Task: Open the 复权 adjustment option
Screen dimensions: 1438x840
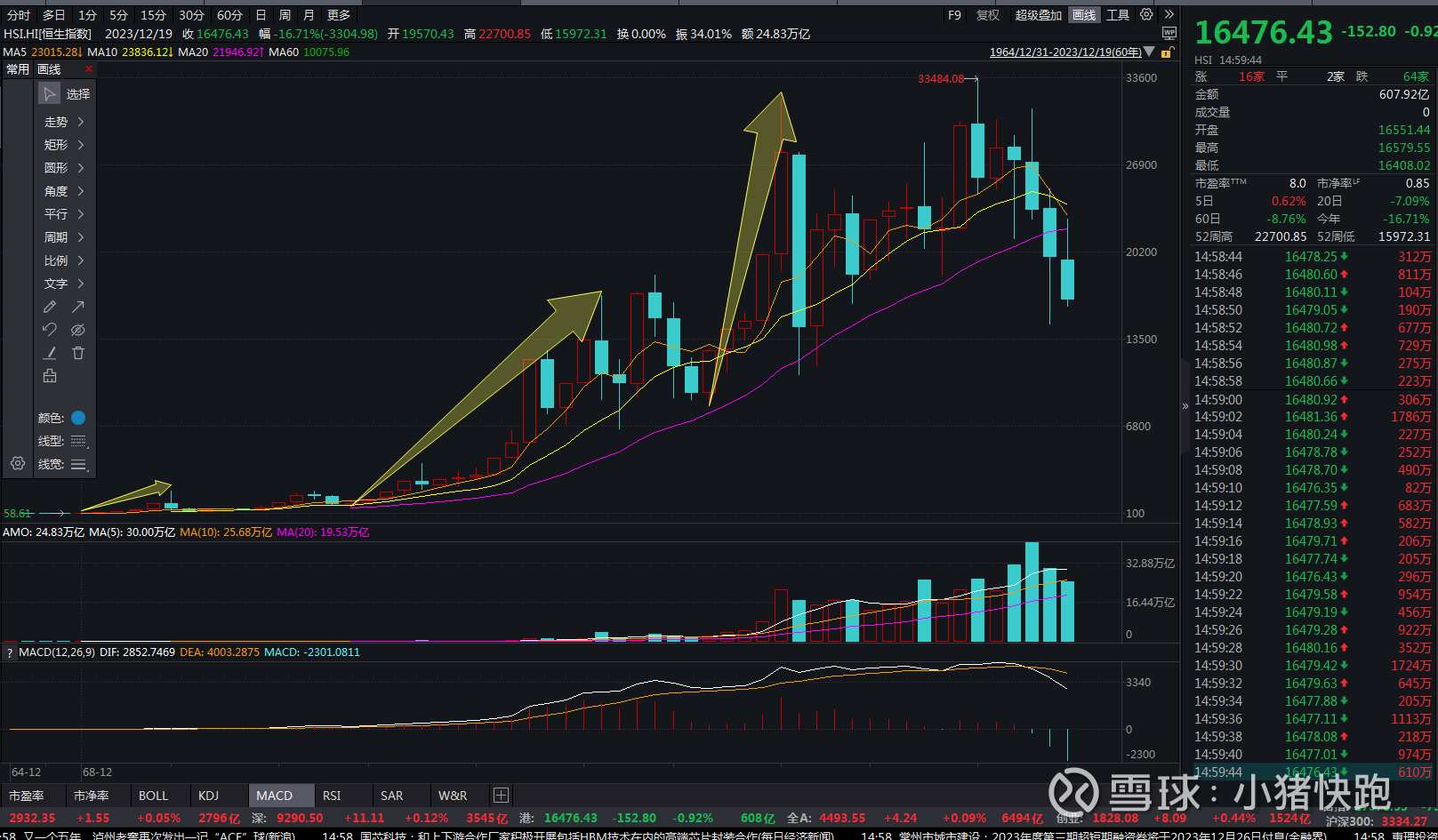Action: click(988, 15)
